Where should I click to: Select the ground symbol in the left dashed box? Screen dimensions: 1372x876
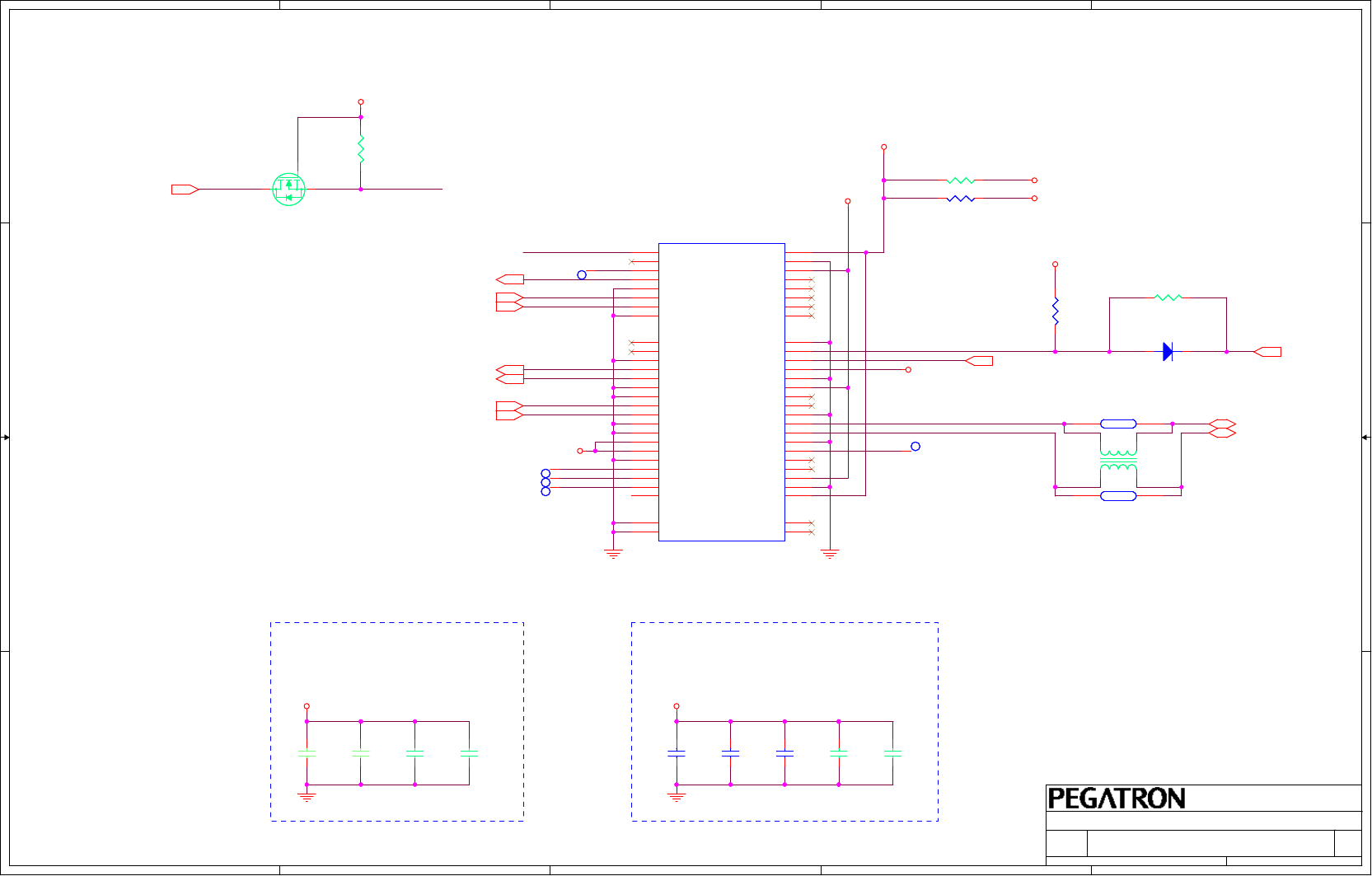pos(307,797)
